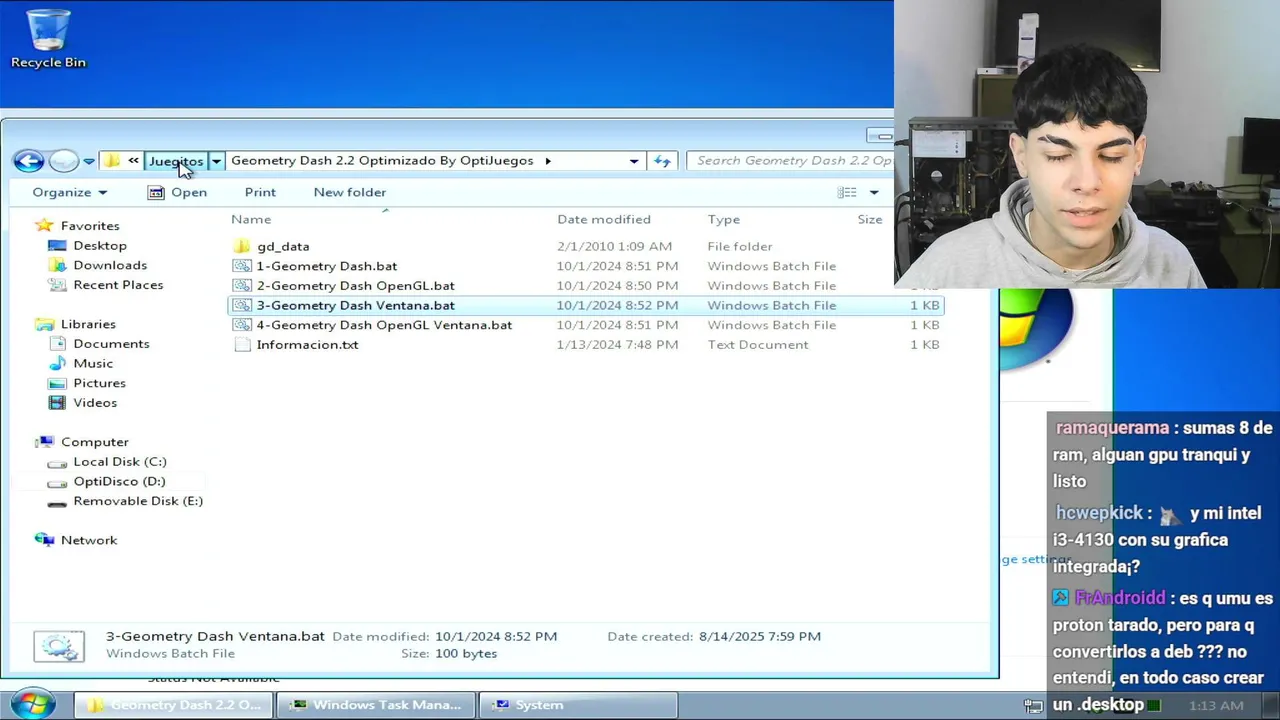
Task: Sort by the Name column header
Action: click(x=251, y=219)
